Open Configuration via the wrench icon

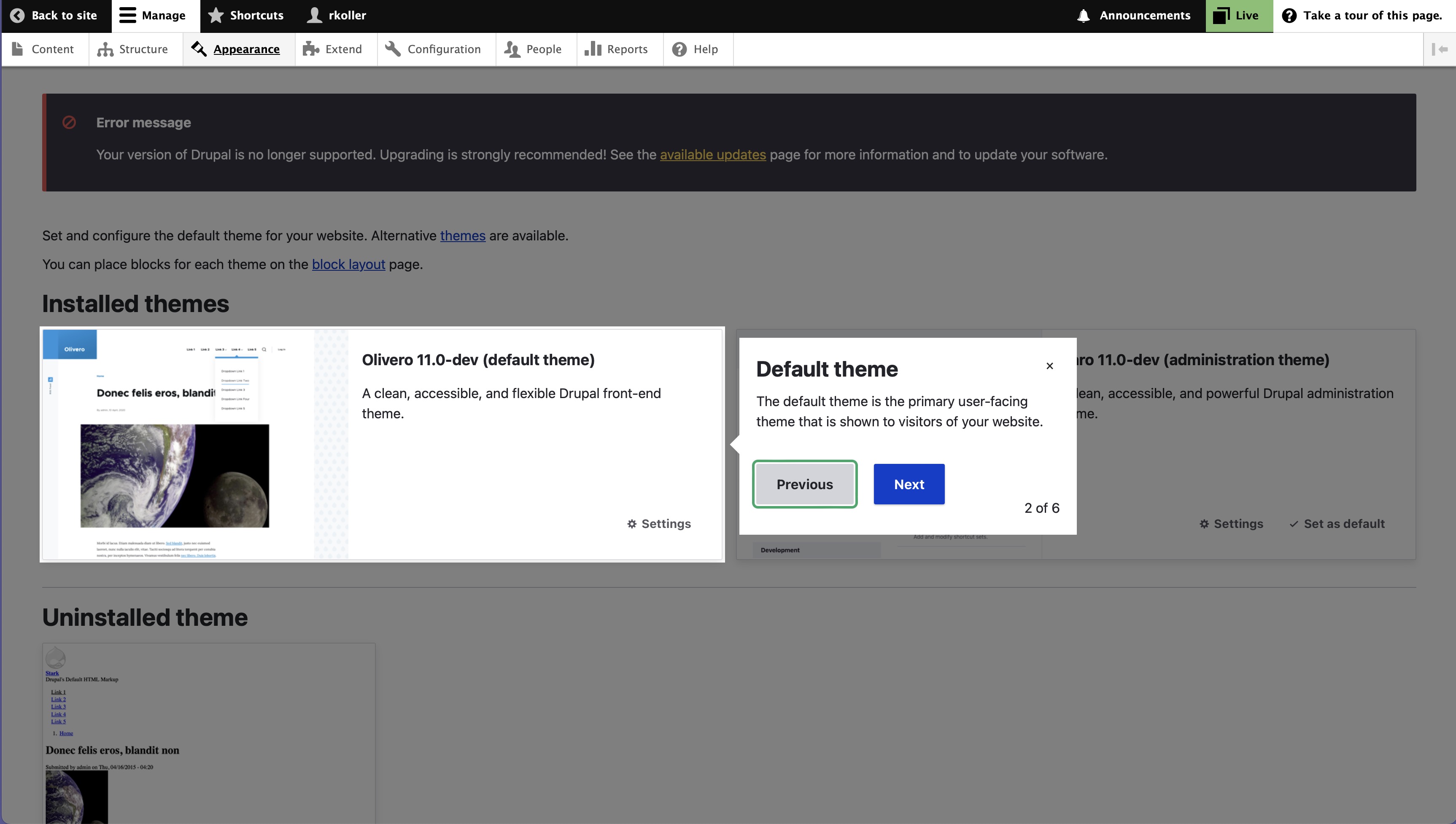[x=393, y=49]
